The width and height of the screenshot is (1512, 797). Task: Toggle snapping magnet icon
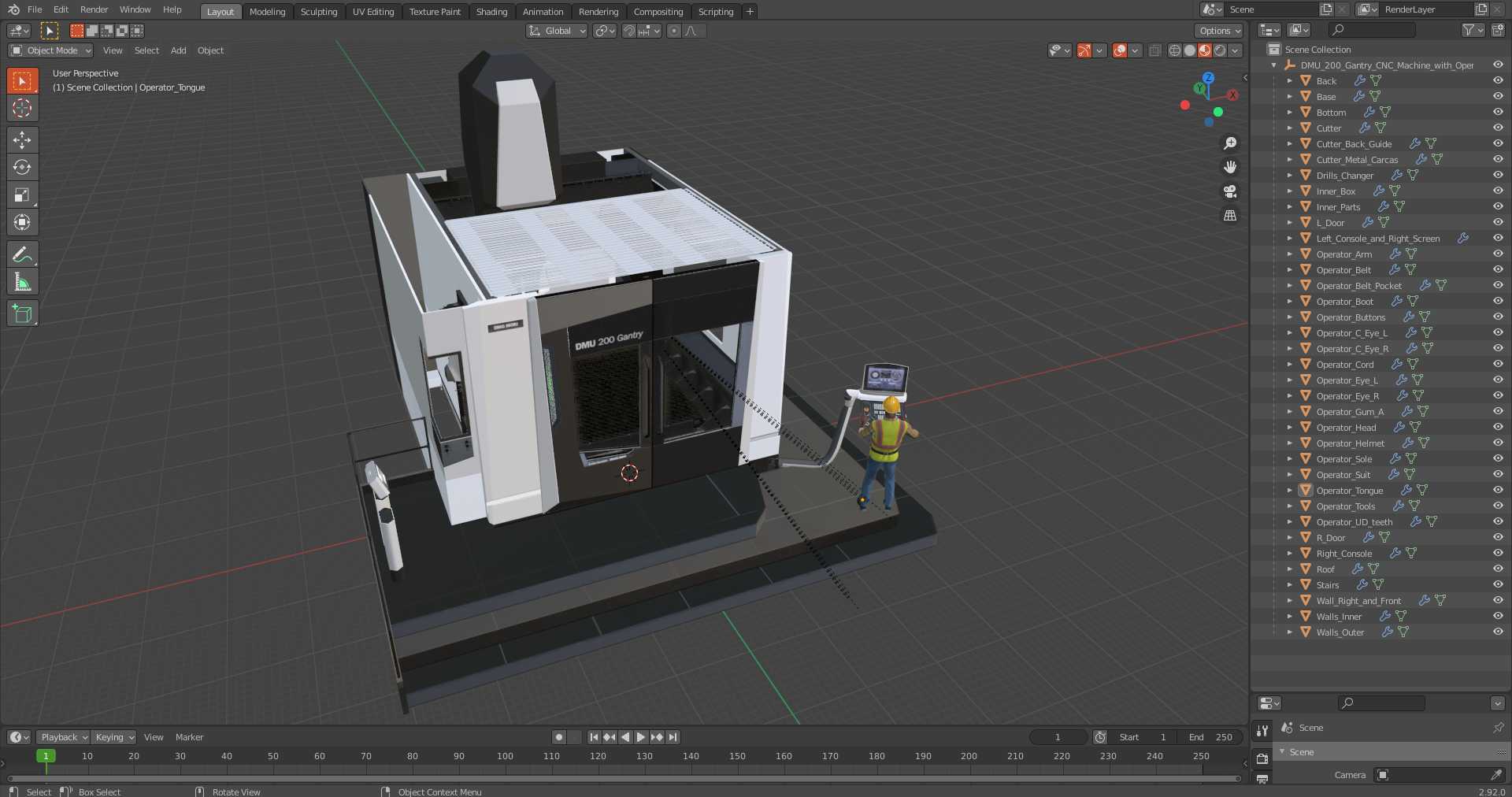[x=628, y=31]
